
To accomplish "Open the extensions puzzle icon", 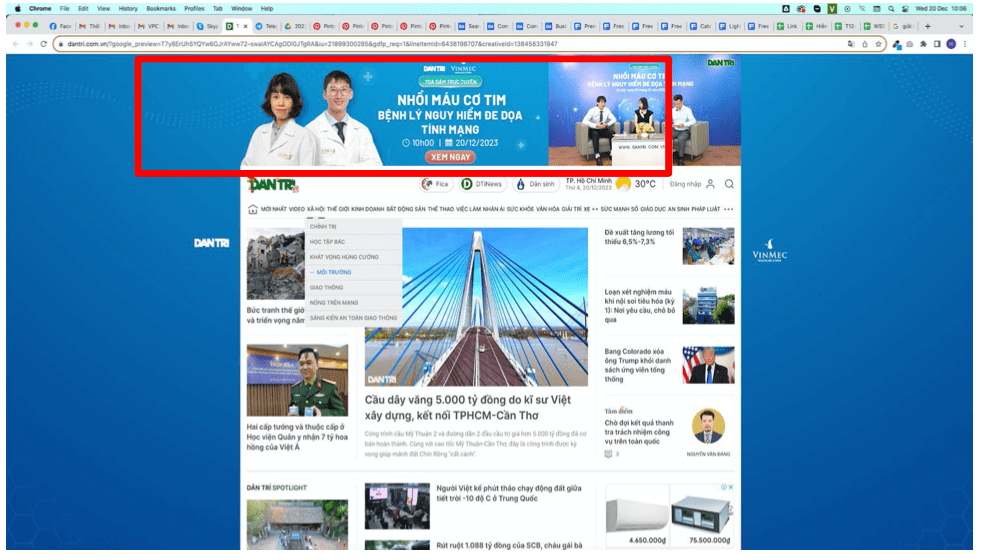I will pyautogui.click(x=923, y=44).
